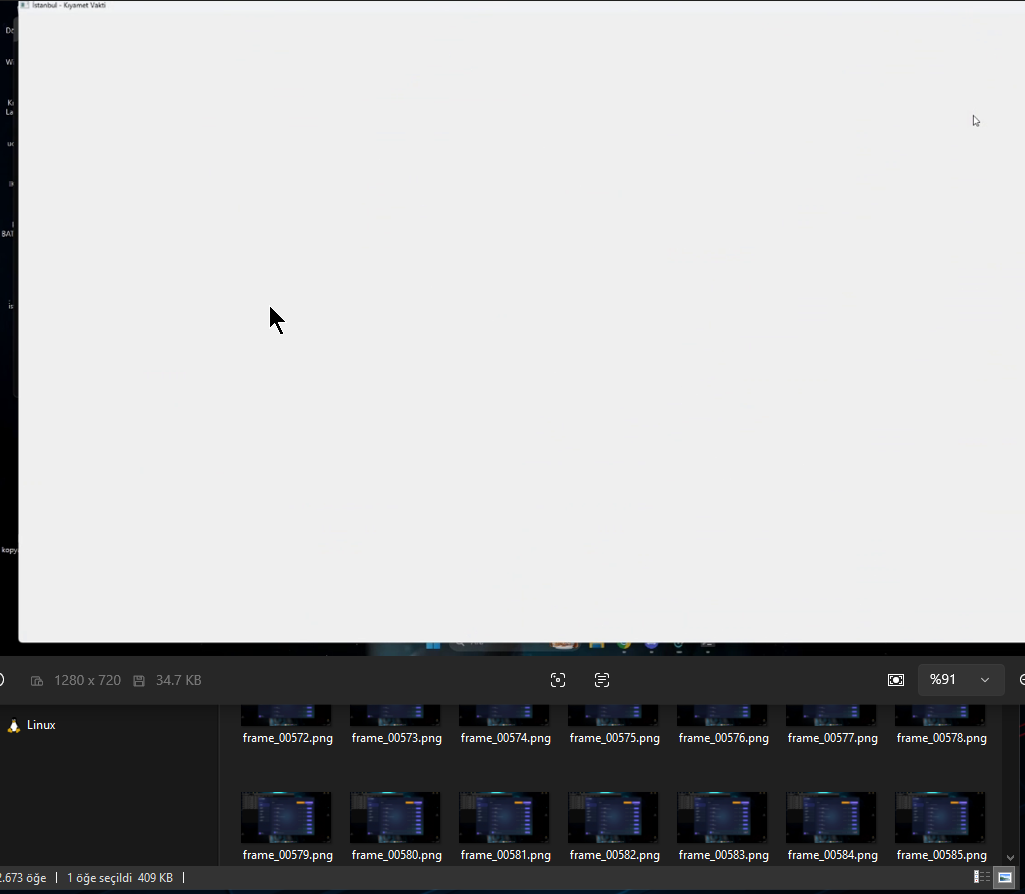Click the '1 öğe seçildi 409 KB' status text
Screen dimensions: 1025x894
click(120, 878)
